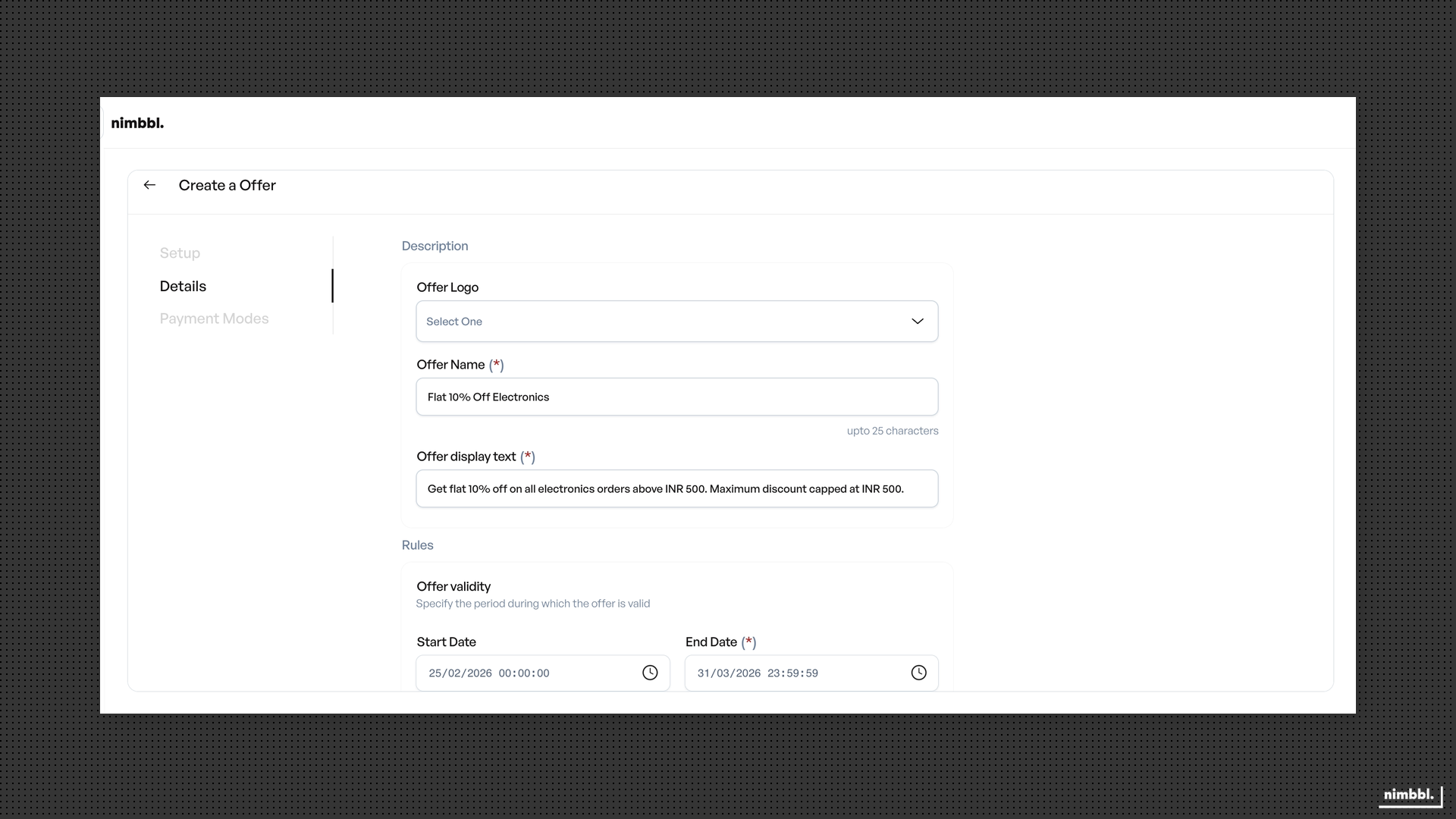Open the End Date clock time picker

[918, 673]
